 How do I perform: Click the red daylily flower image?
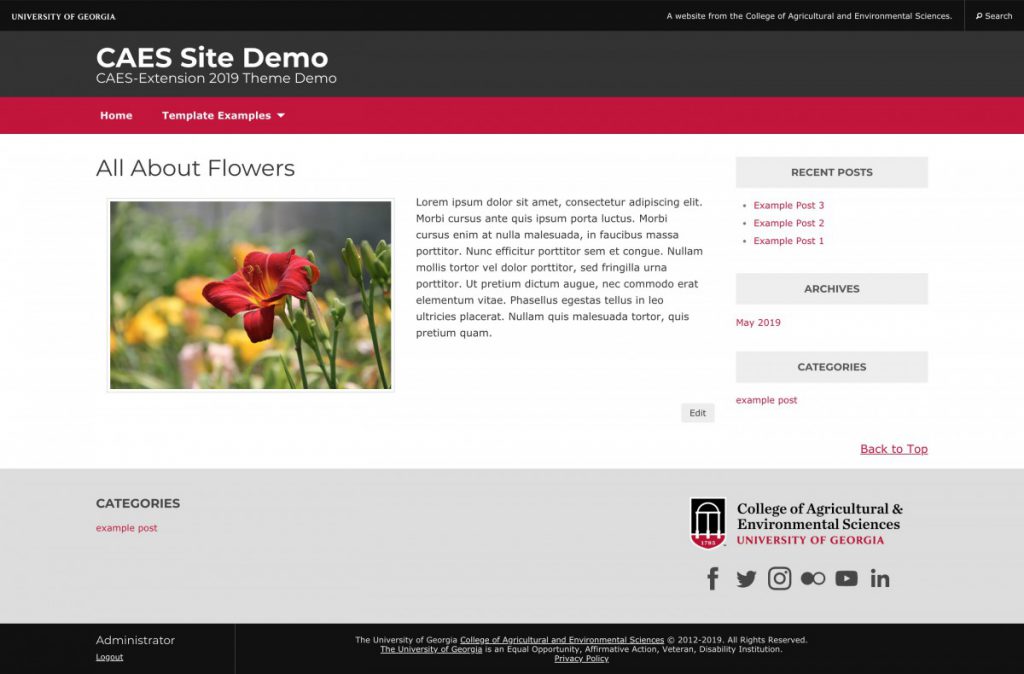pyautogui.click(x=251, y=295)
